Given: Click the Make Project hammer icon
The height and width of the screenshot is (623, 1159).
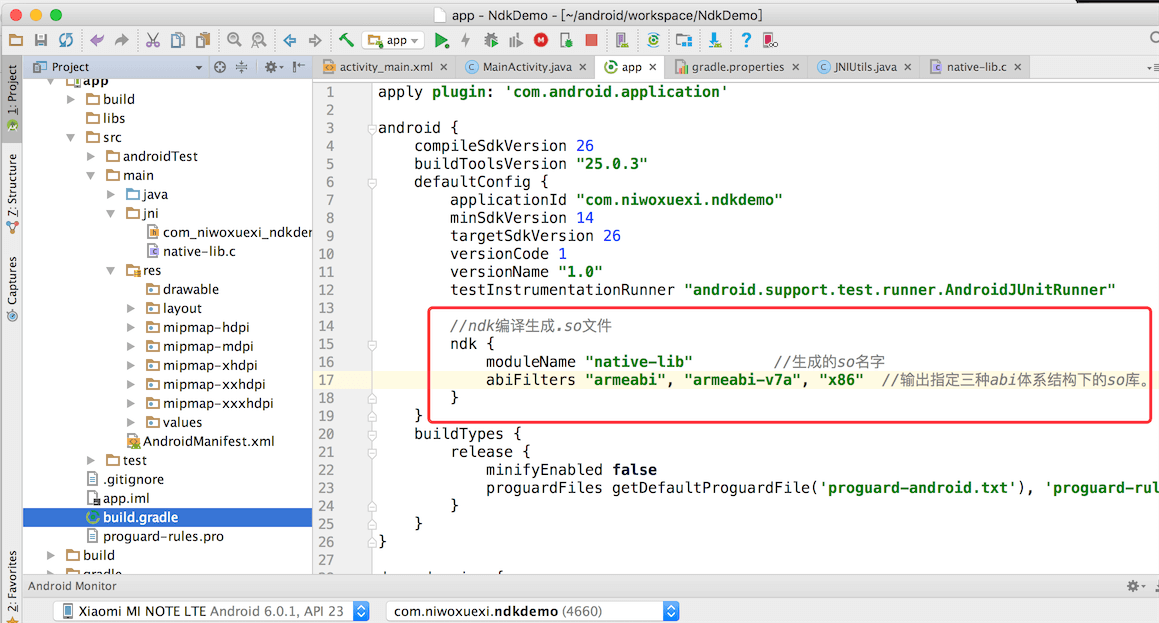Looking at the screenshot, I should (346, 40).
